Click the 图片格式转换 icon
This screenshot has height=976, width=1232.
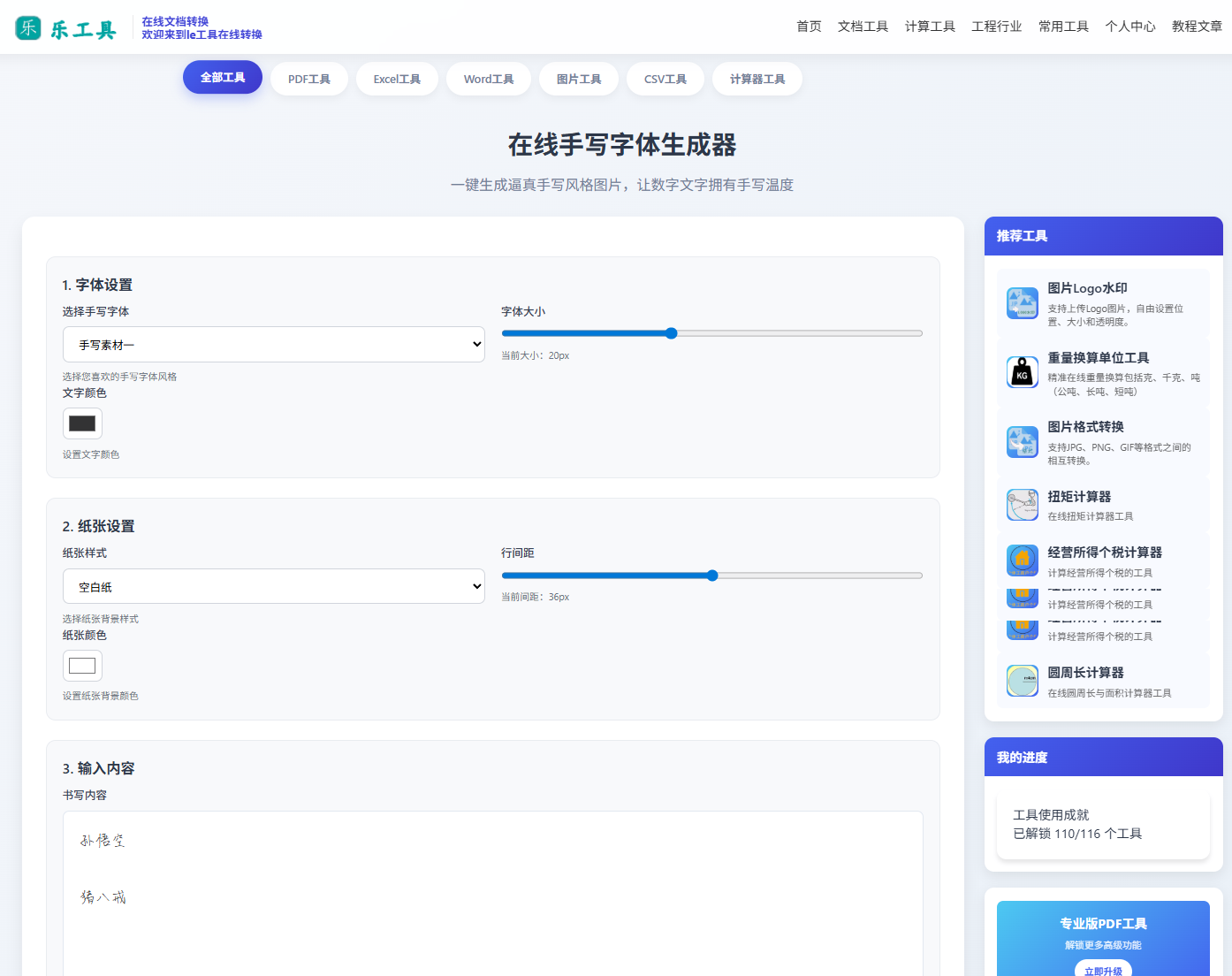pos(1023,442)
